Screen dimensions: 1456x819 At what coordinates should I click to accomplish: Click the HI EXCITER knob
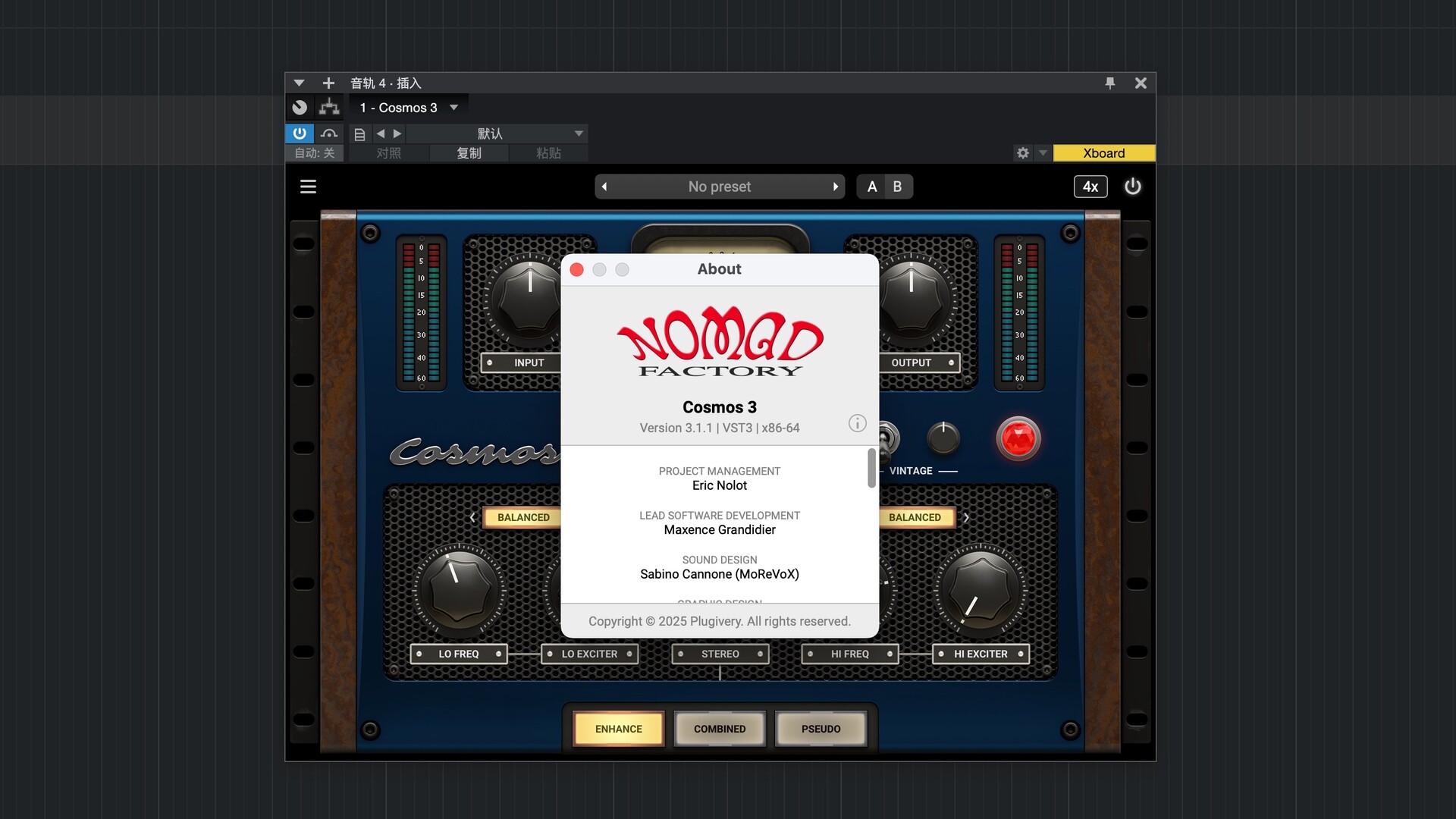(x=981, y=591)
